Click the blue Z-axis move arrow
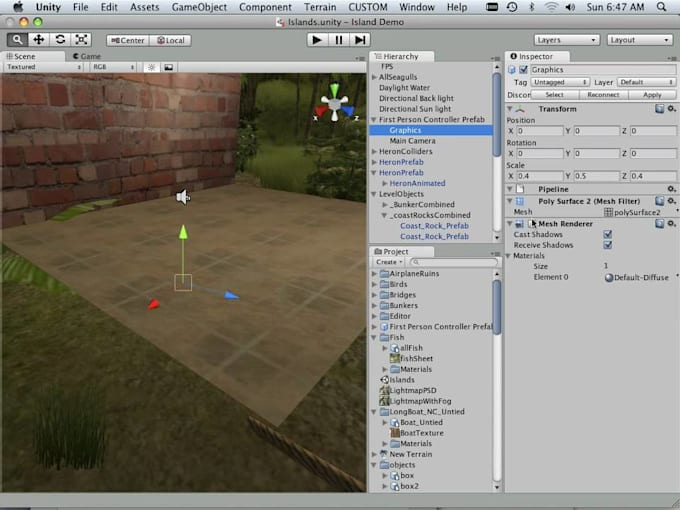 [232, 296]
